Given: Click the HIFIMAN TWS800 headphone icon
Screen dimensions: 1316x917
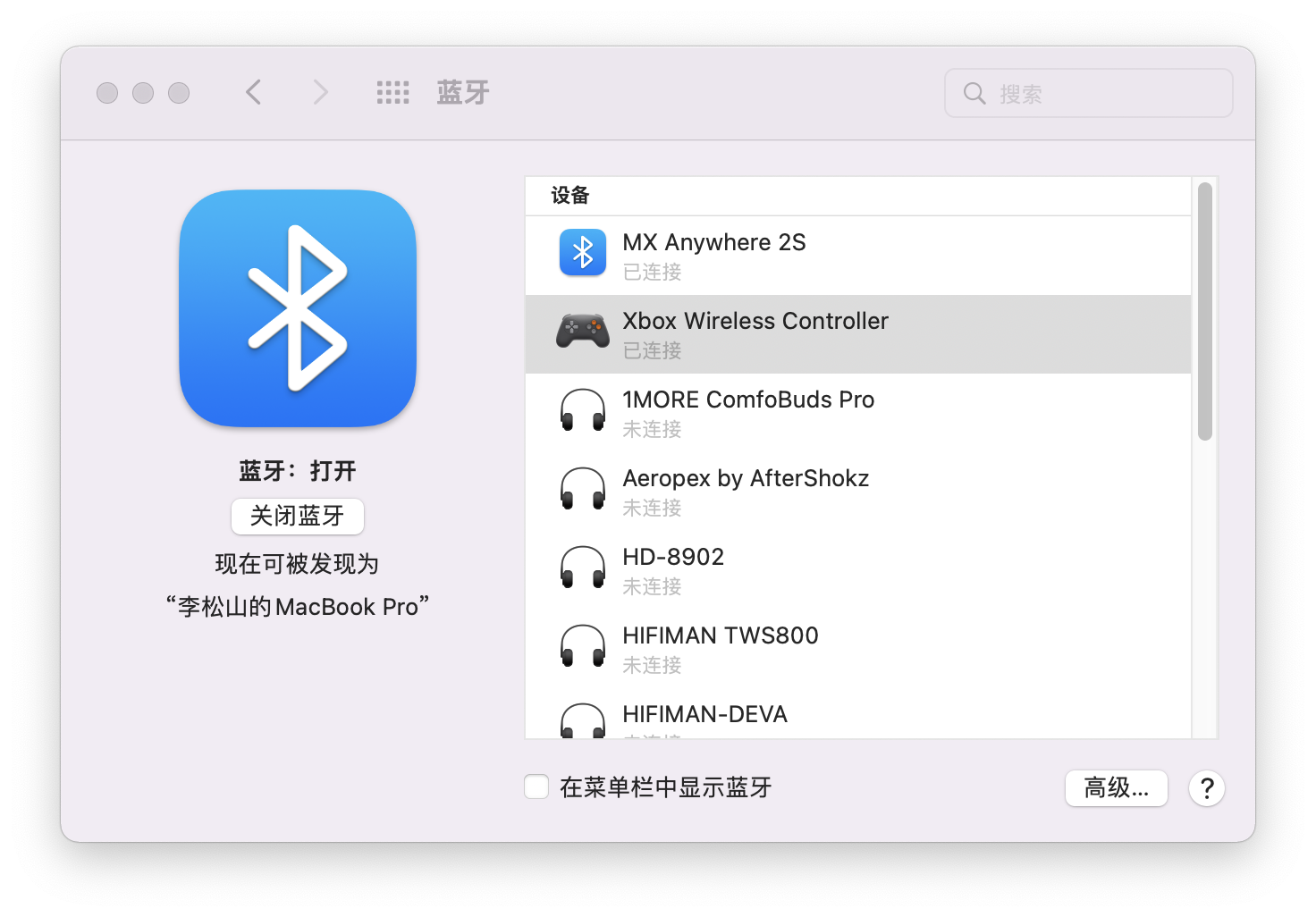Looking at the screenshot, I should point(583,646).
